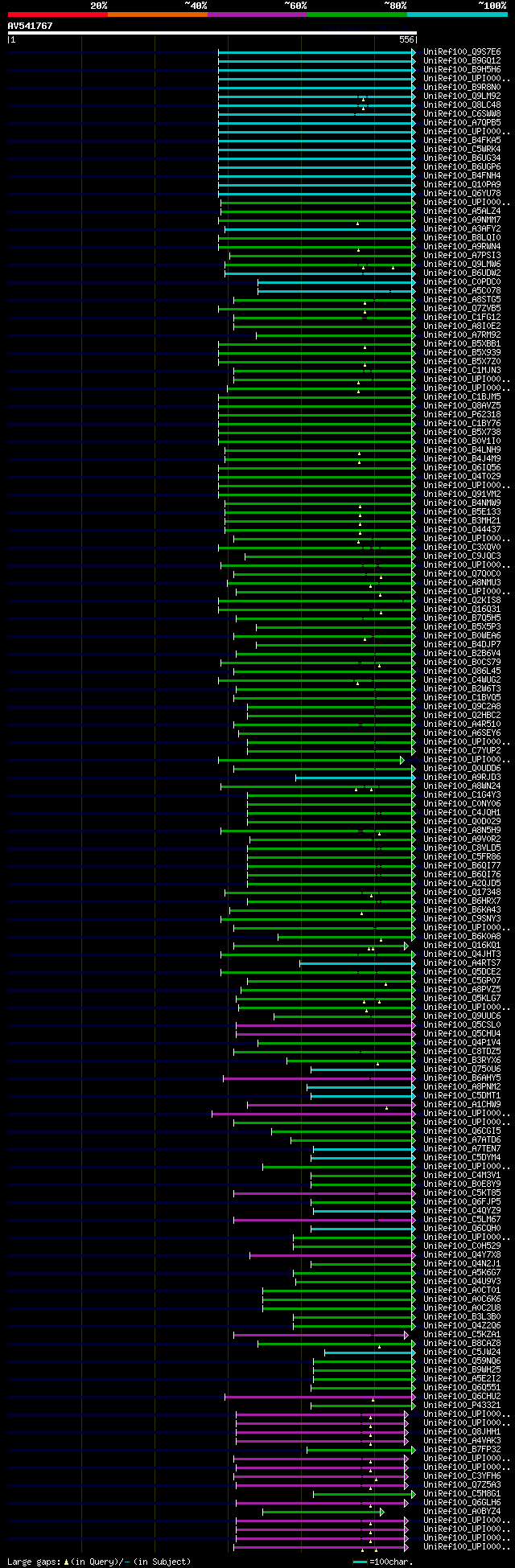Select label UniRef100_C0PDC0
This screenshot has height=1568, width=515.
tap(462, 281)
